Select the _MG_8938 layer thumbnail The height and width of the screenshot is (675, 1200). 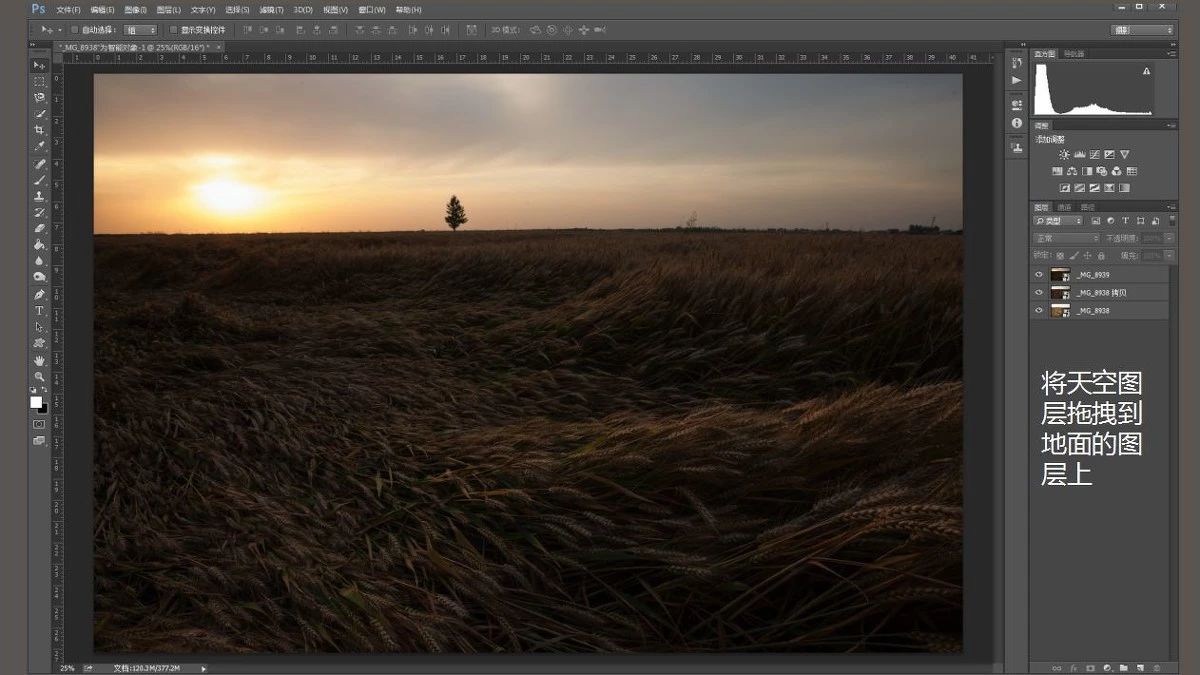point(1060,311)
